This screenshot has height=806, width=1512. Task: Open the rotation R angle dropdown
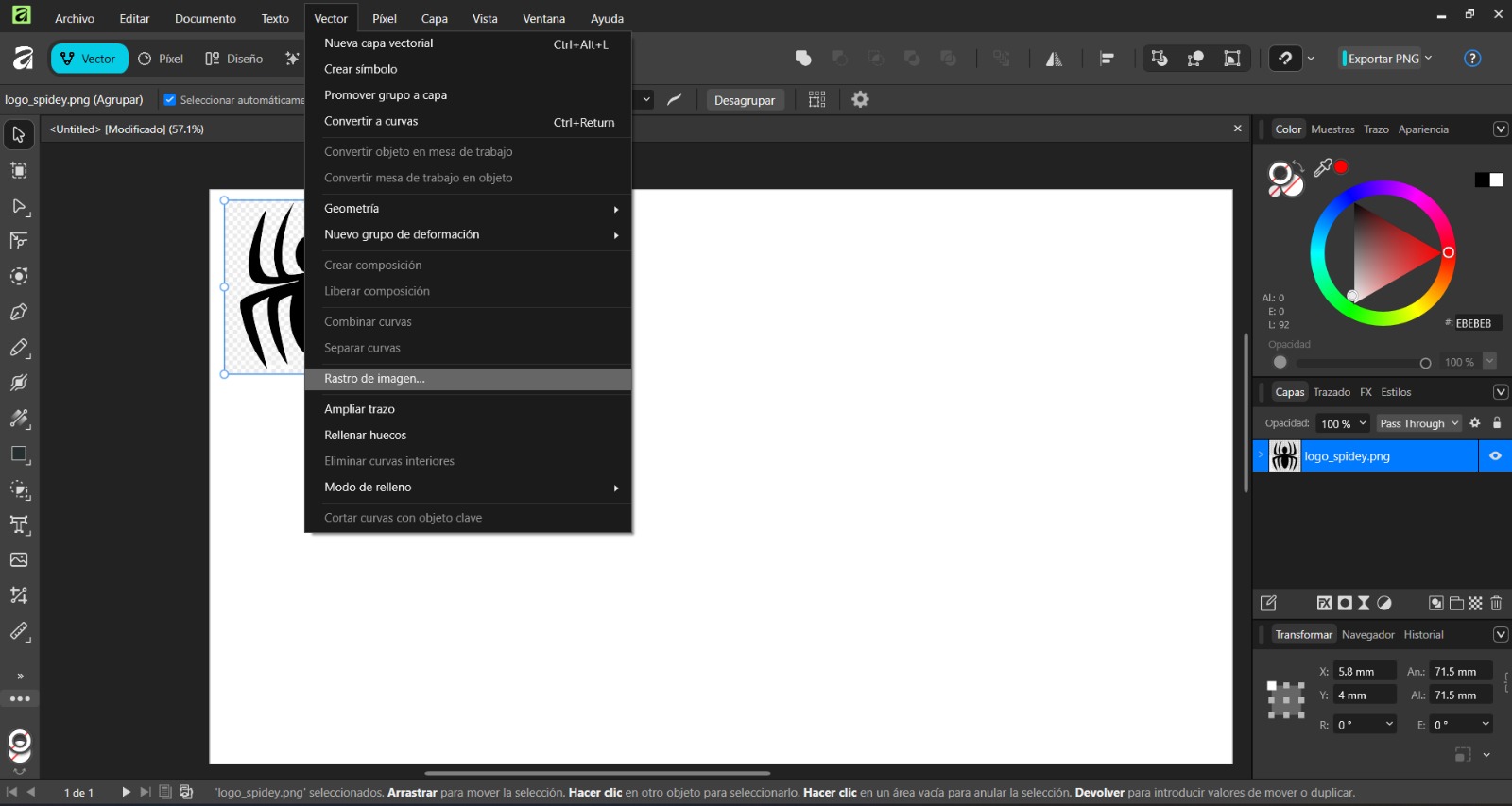coord(1389,725)
